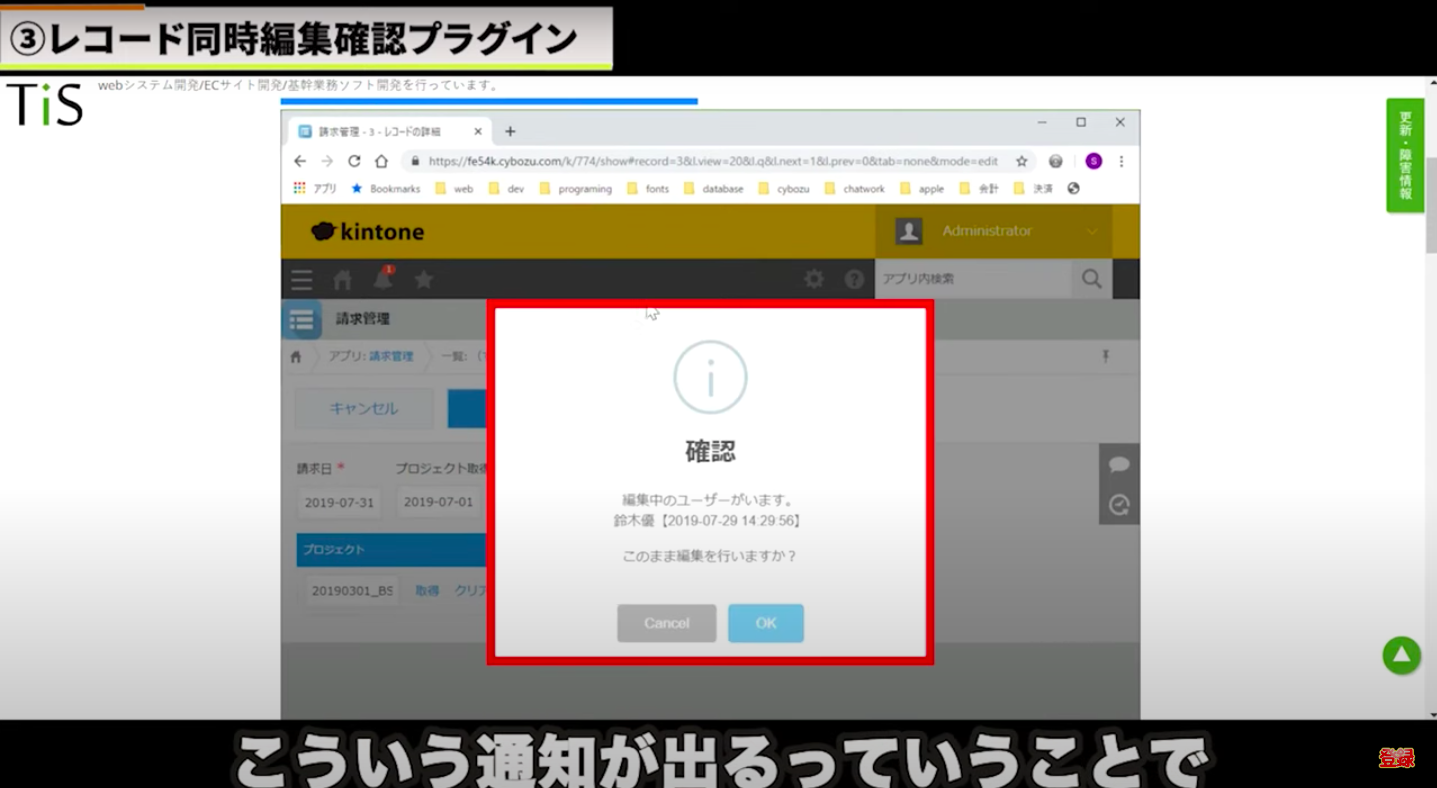This screenshot has width=1437, height=788.
Task: Click the kintone home icon in the navbar
Action: tap(342, 280)
